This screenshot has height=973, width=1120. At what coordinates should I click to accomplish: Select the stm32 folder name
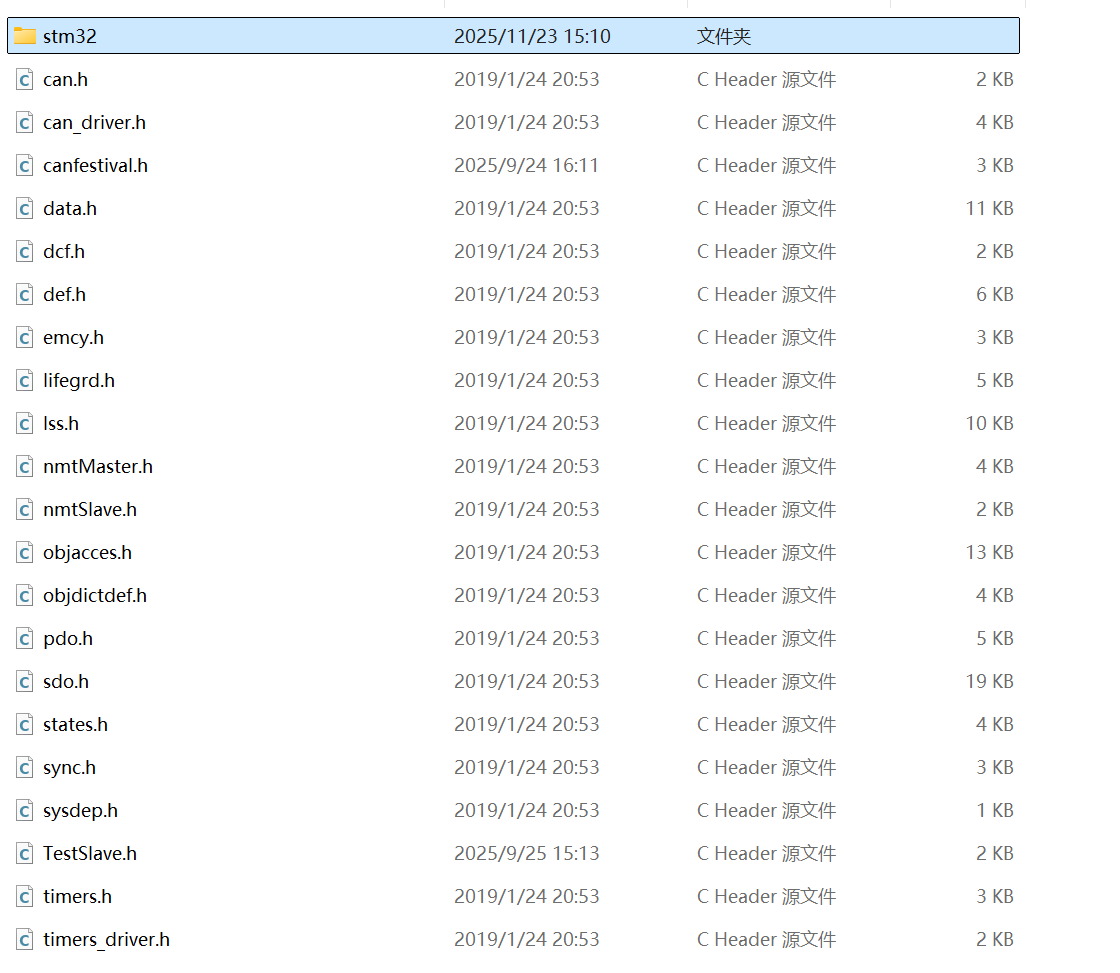pos(69,36)
